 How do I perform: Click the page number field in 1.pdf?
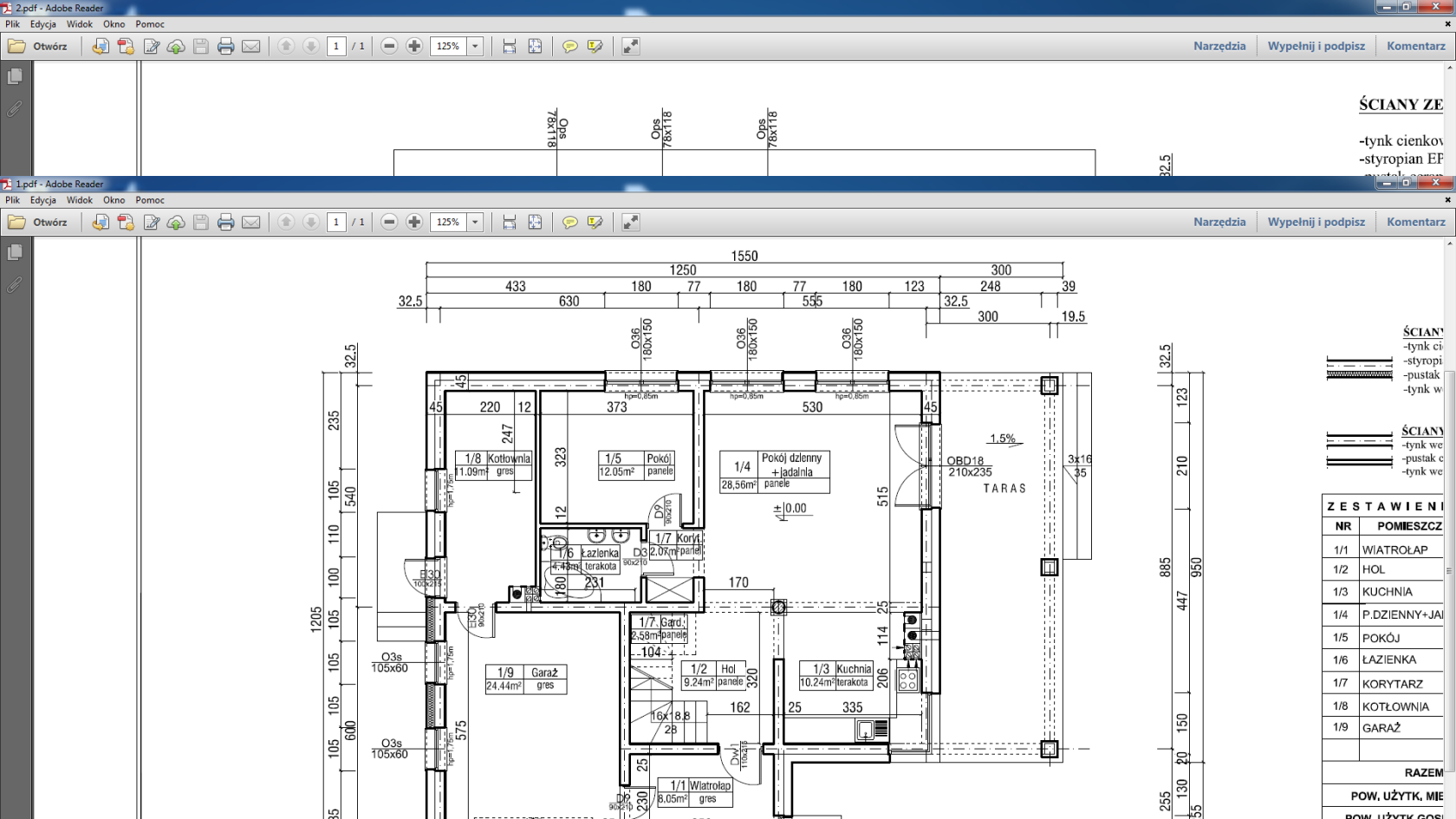point(336,223)
